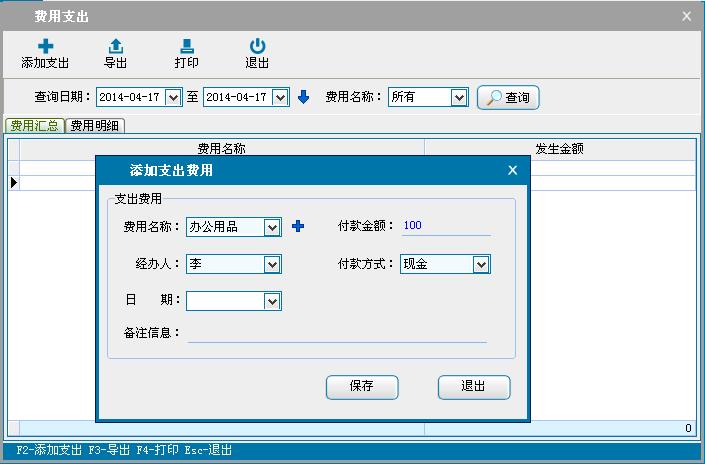Click the 保存 save button
The width and height of the screenshot is (705, 464).
pyautogui.click(x=362, y=387)
